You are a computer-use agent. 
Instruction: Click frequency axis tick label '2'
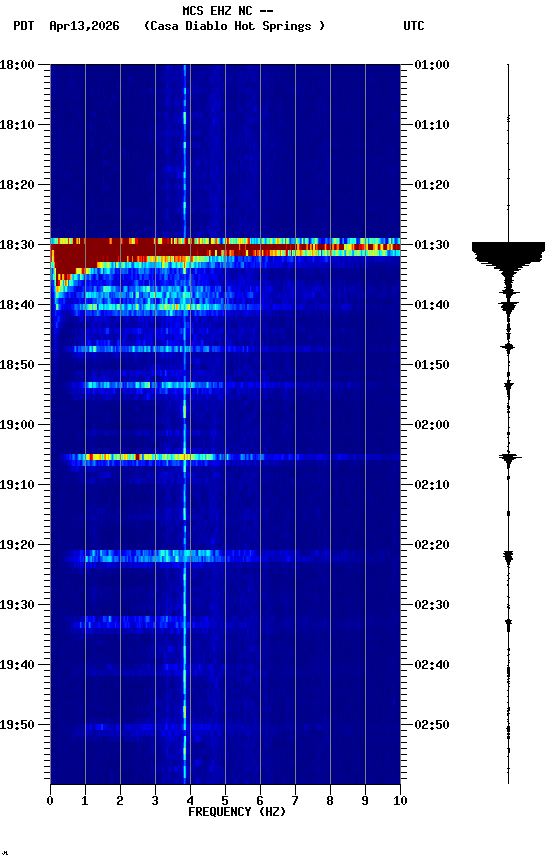(120, 801)
